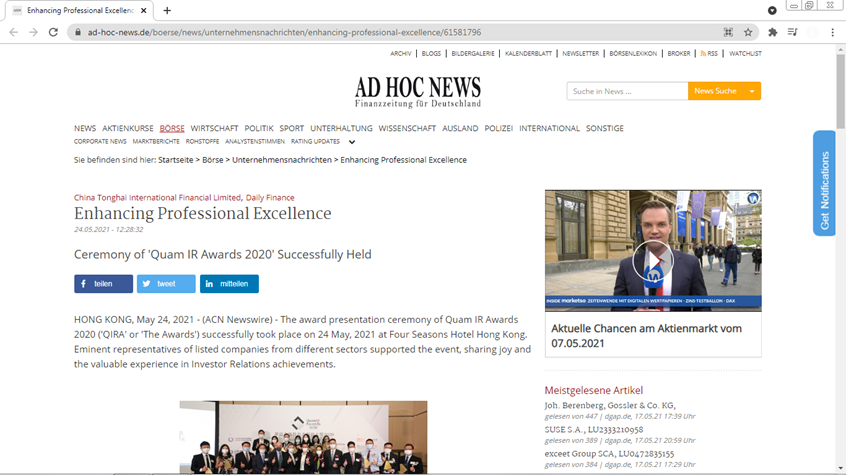Open the BROKER top link
The height and width of the screenshot is (475, 846).
[679, 53]
